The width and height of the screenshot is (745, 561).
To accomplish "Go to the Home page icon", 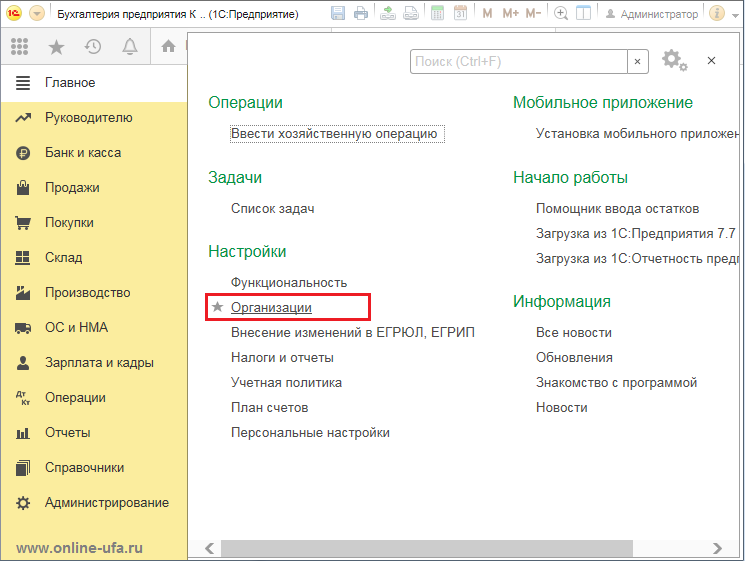I will point(168,46).
